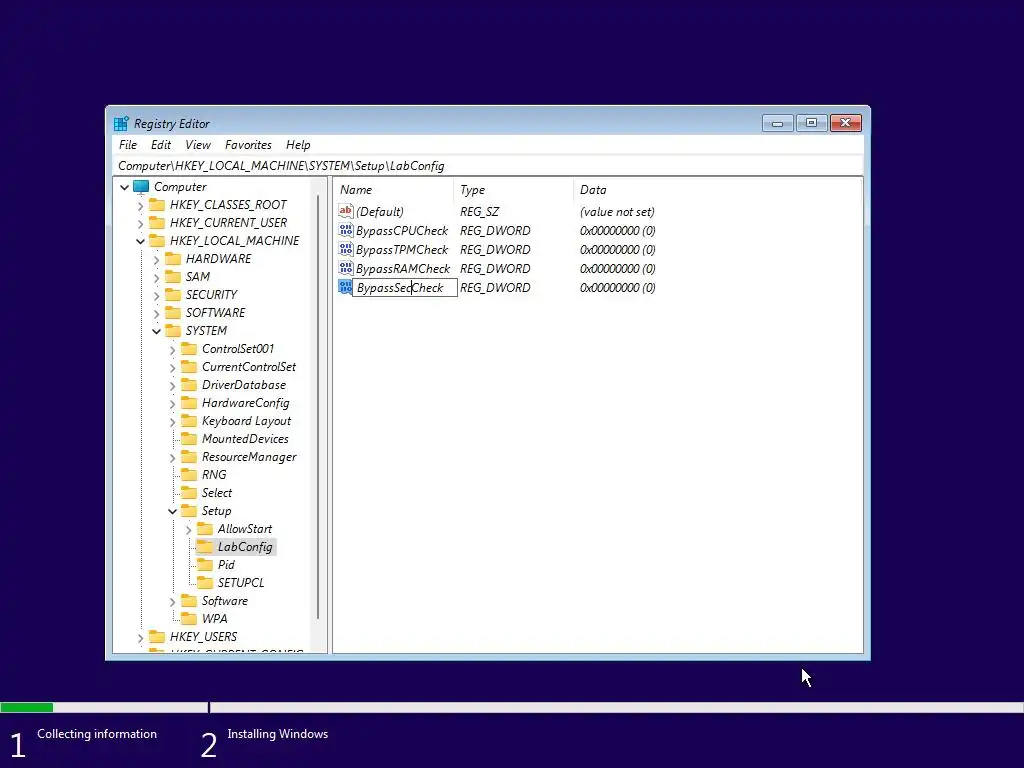Screen dimensions: 1024x768
Task: Click the tree pane vertical scrollbar
Action: click(x=318, y=406)
